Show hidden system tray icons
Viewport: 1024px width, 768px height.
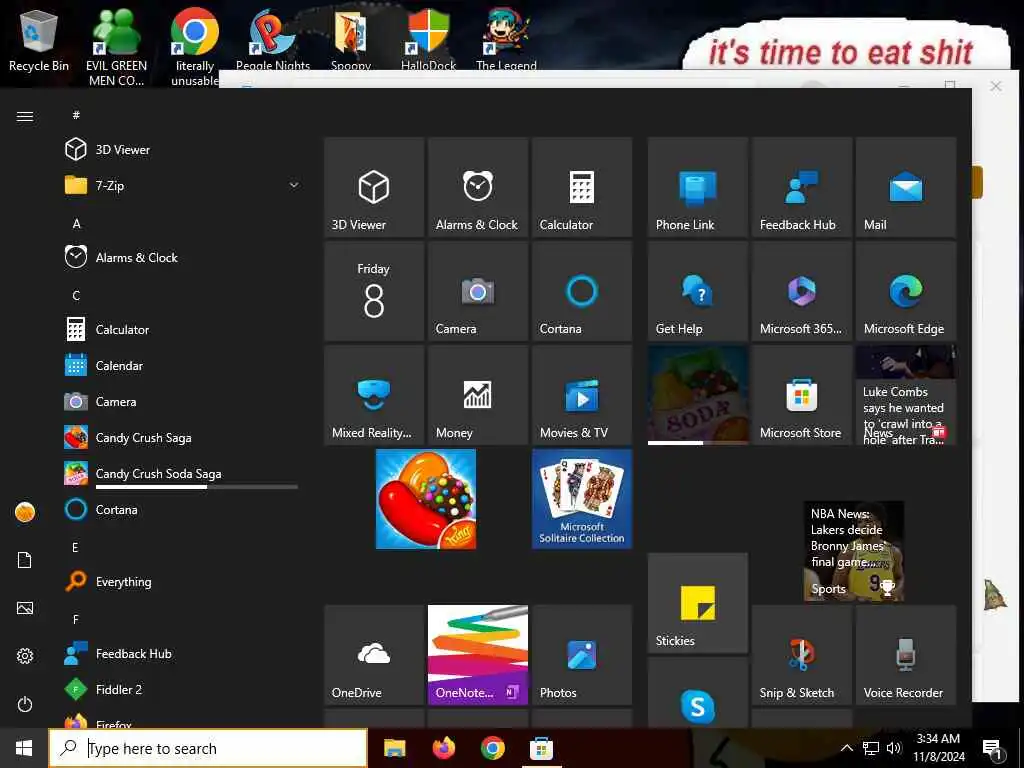pos(846,748)
